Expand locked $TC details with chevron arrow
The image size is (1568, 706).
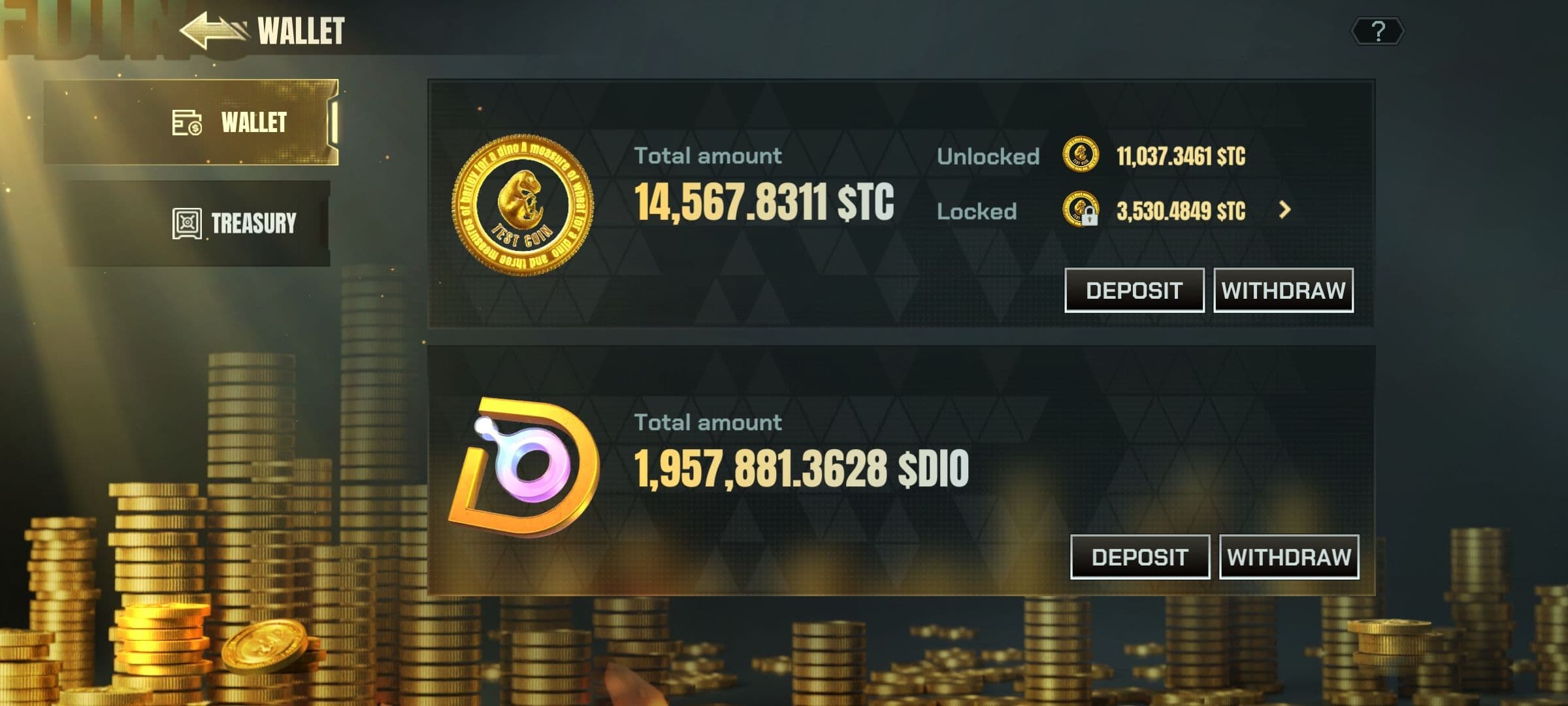pyautogui.click(x=1284, y=210)
